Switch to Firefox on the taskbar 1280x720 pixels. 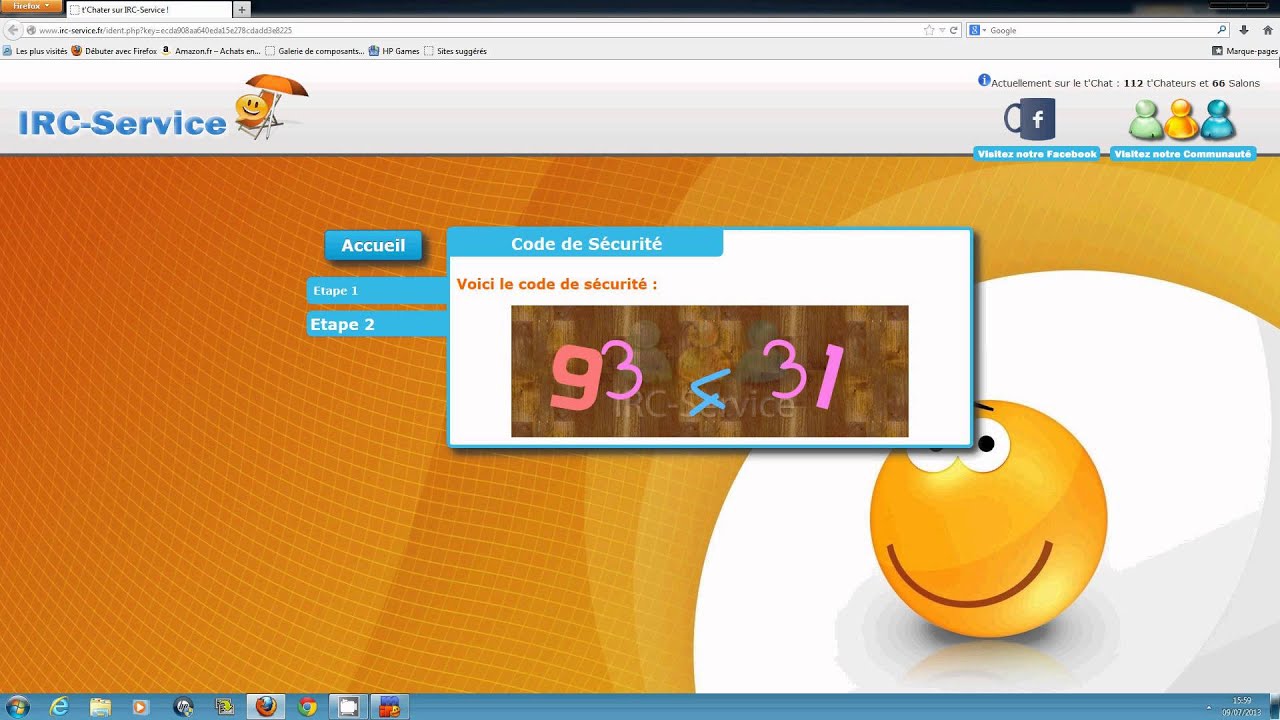[x=265, y=706]
